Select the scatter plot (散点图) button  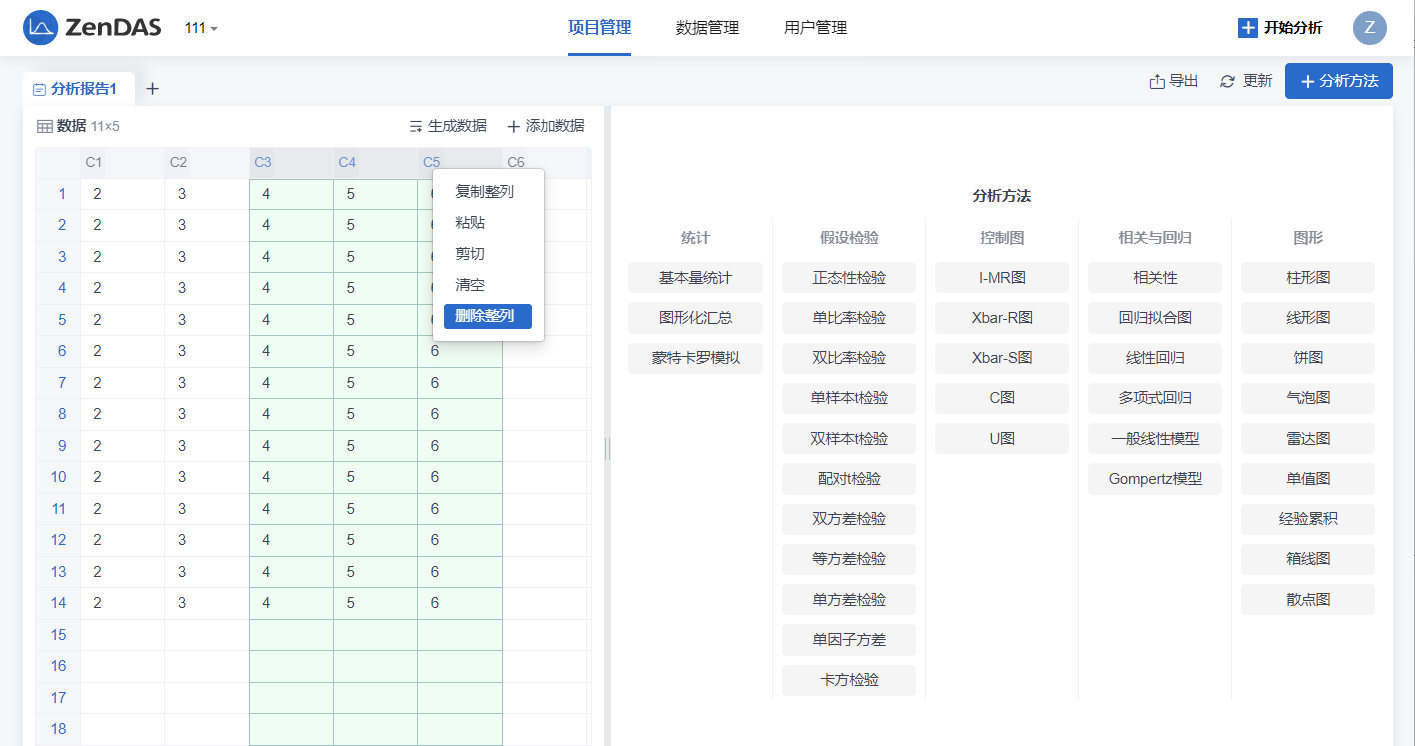pyautogui.click(x=1307, y=599)
